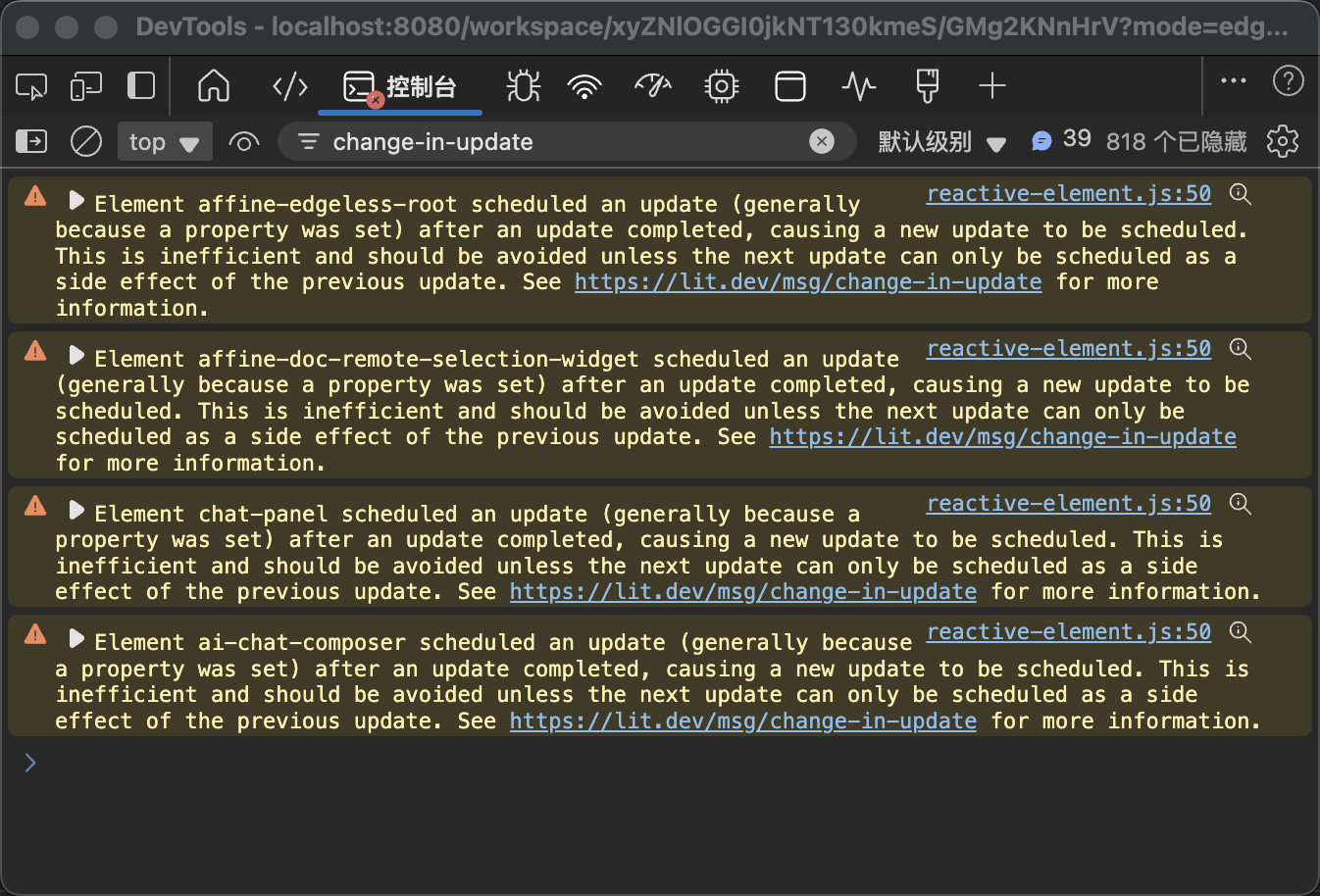Open the 默认级别 log level dropdown

point(941,141)
